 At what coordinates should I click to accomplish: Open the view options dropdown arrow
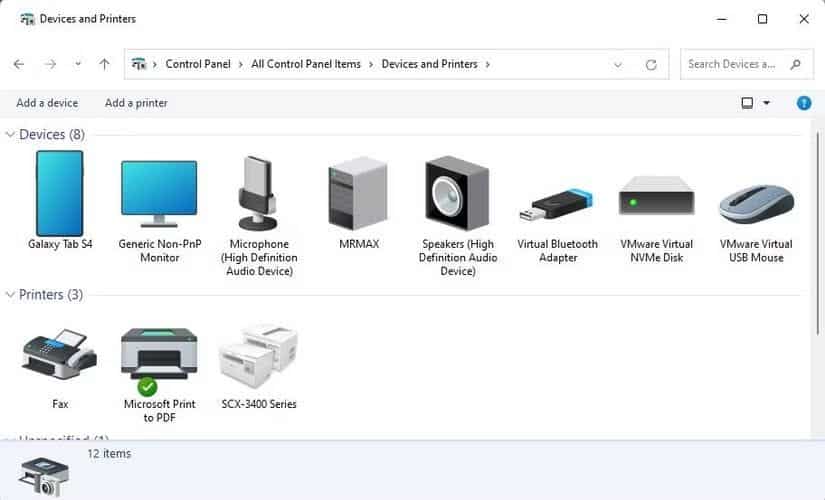(x=767, y=103)
